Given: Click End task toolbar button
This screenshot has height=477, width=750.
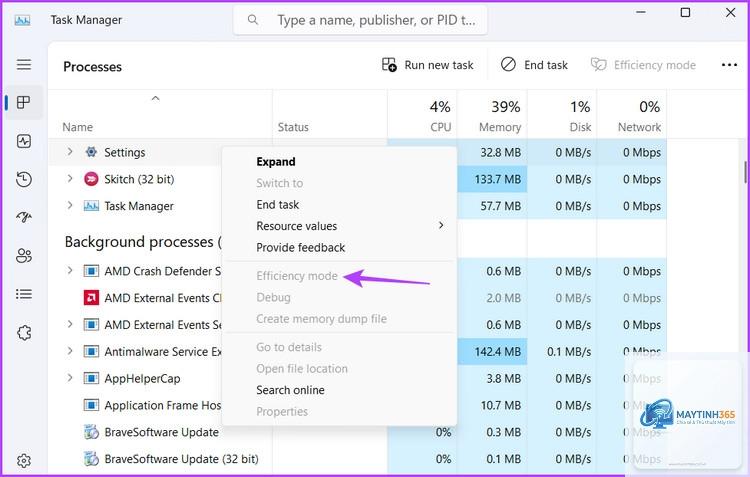Looking at the screenshot, I should pos(534,65).
